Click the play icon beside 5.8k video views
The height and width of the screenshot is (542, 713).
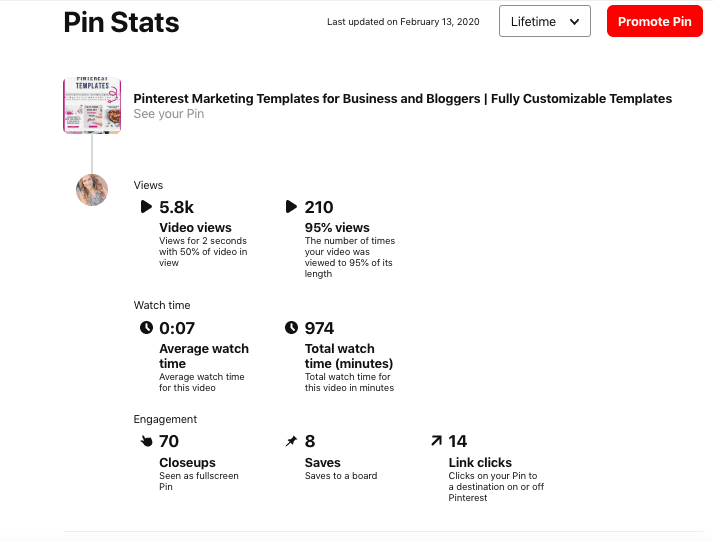tap(146, 207)
